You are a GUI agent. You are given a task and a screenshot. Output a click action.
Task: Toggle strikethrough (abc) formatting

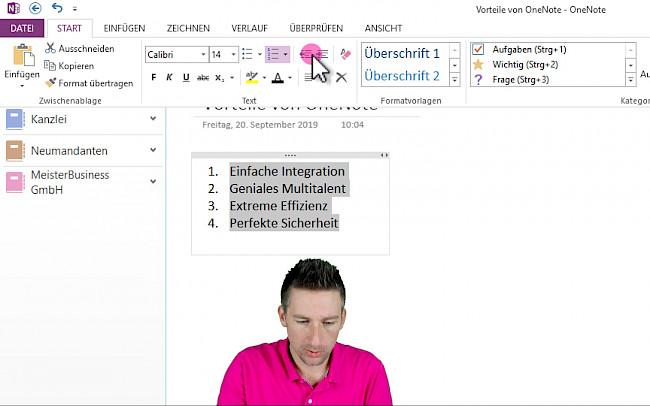203,77
